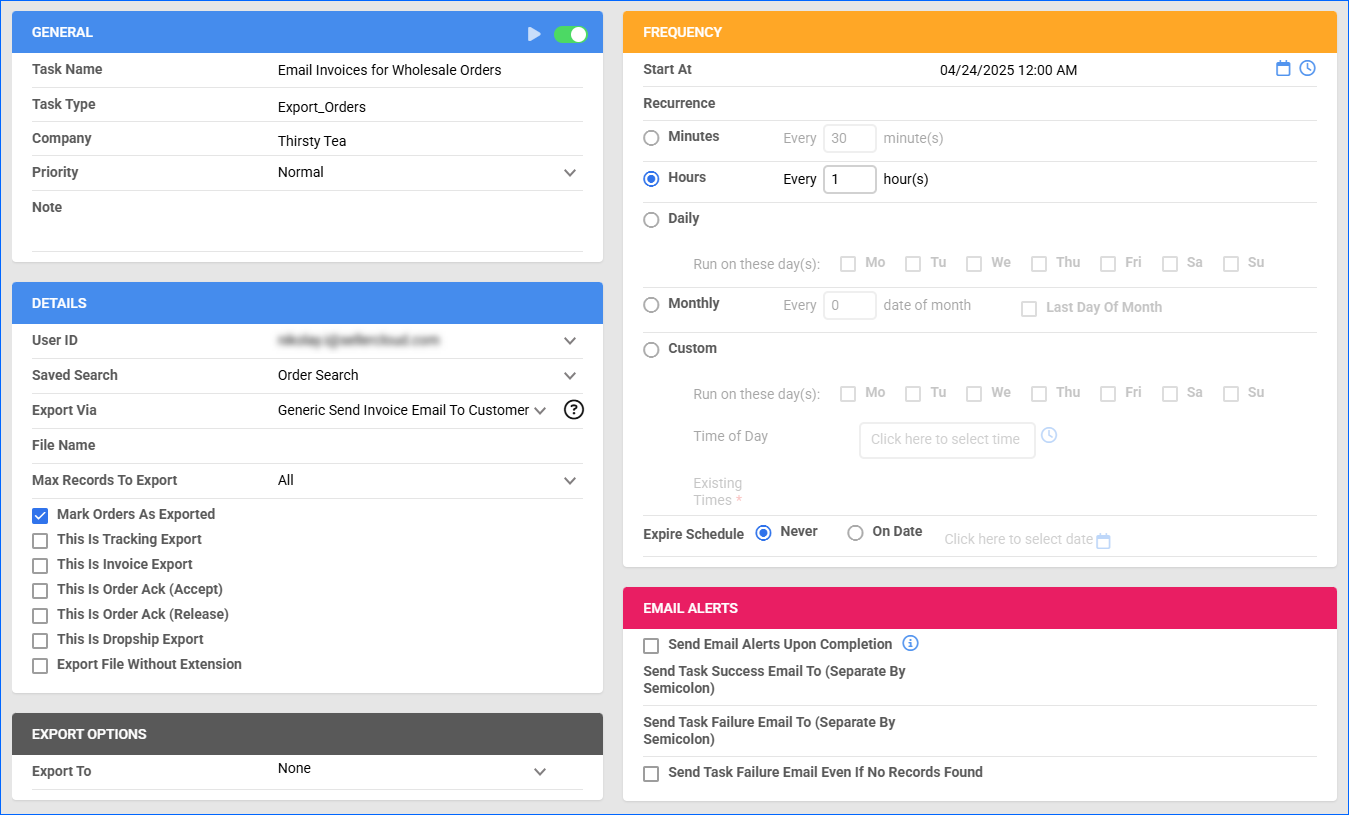Select the Monthly recurrence option
Image resolution: width=1349 pixels, height=815 pixels.
[651, 305]
